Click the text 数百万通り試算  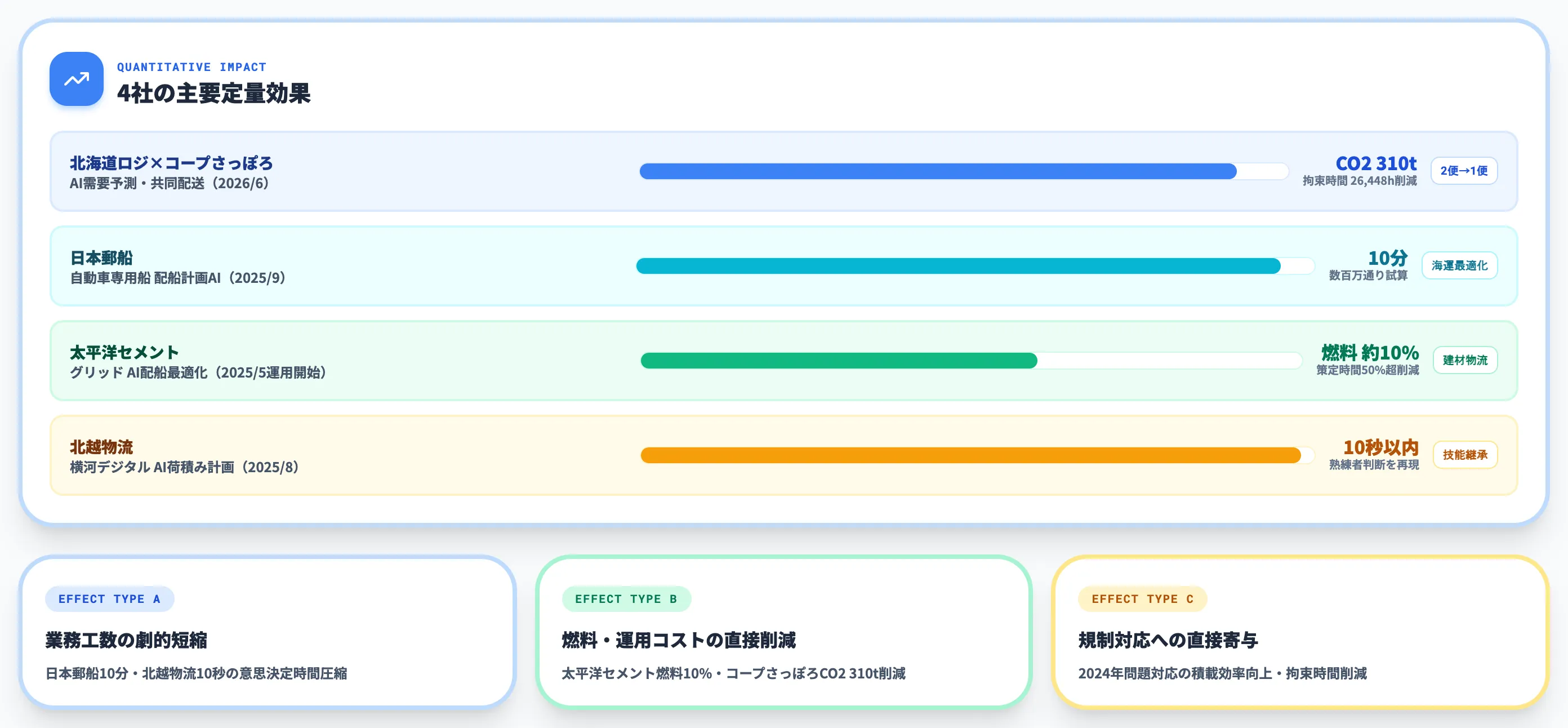1367,276
